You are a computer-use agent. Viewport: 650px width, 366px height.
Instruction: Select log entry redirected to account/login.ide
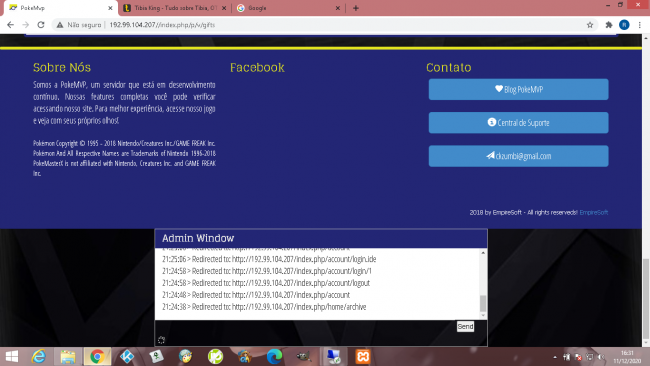coord(269,259)
